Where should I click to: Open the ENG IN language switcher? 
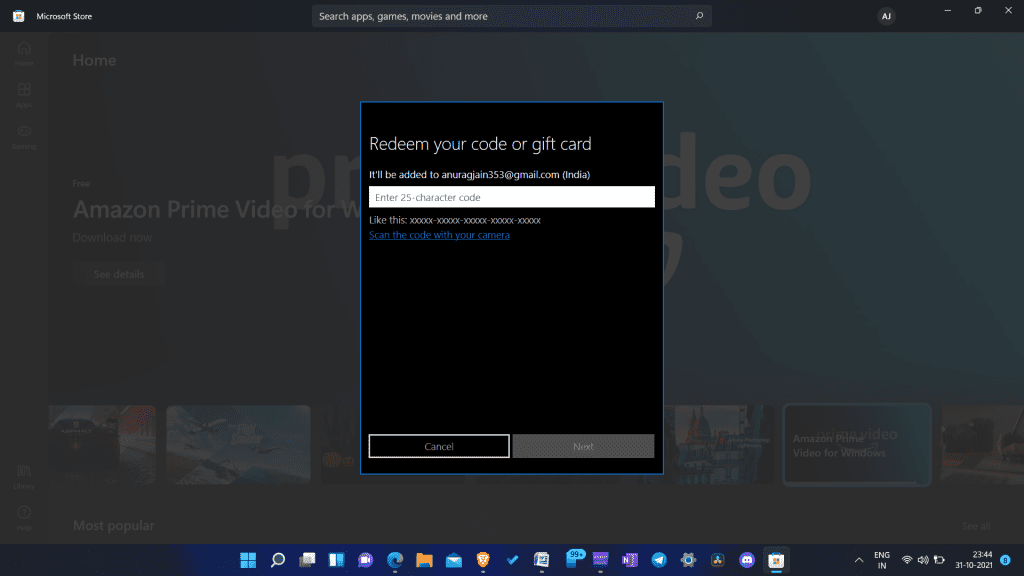(x=881, y=561)
